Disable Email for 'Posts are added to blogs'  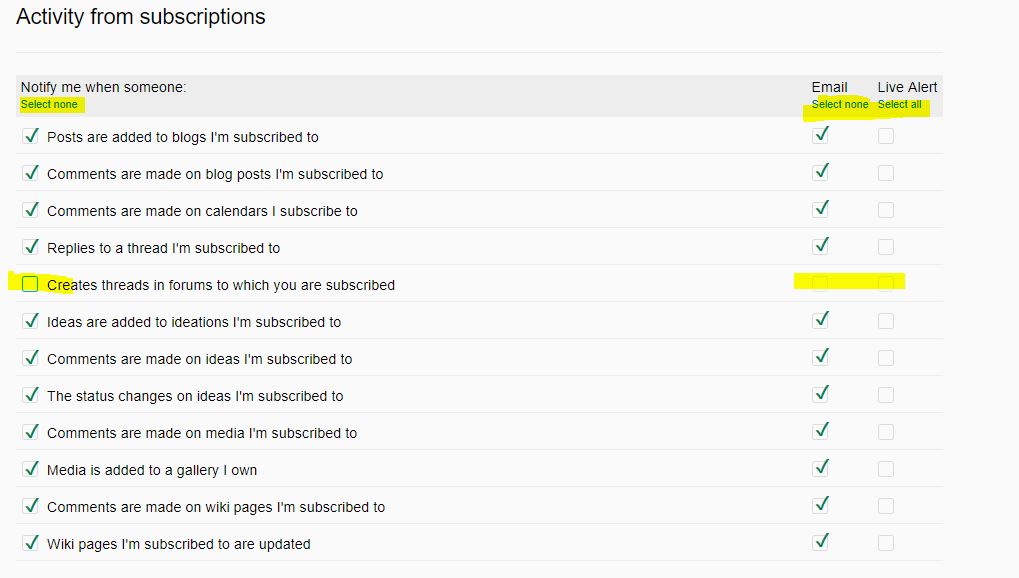click(821, 136)
